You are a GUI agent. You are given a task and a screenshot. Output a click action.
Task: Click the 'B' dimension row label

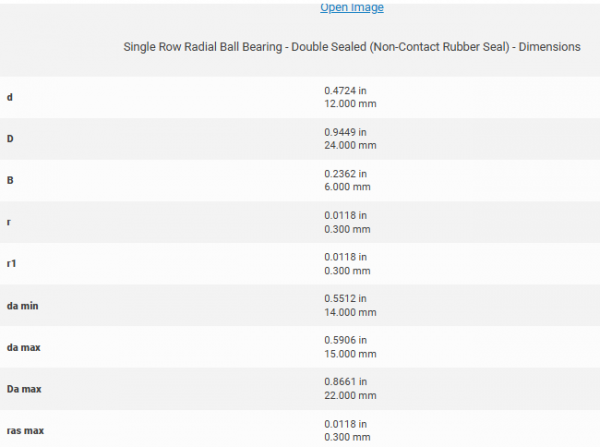(10, 180)
